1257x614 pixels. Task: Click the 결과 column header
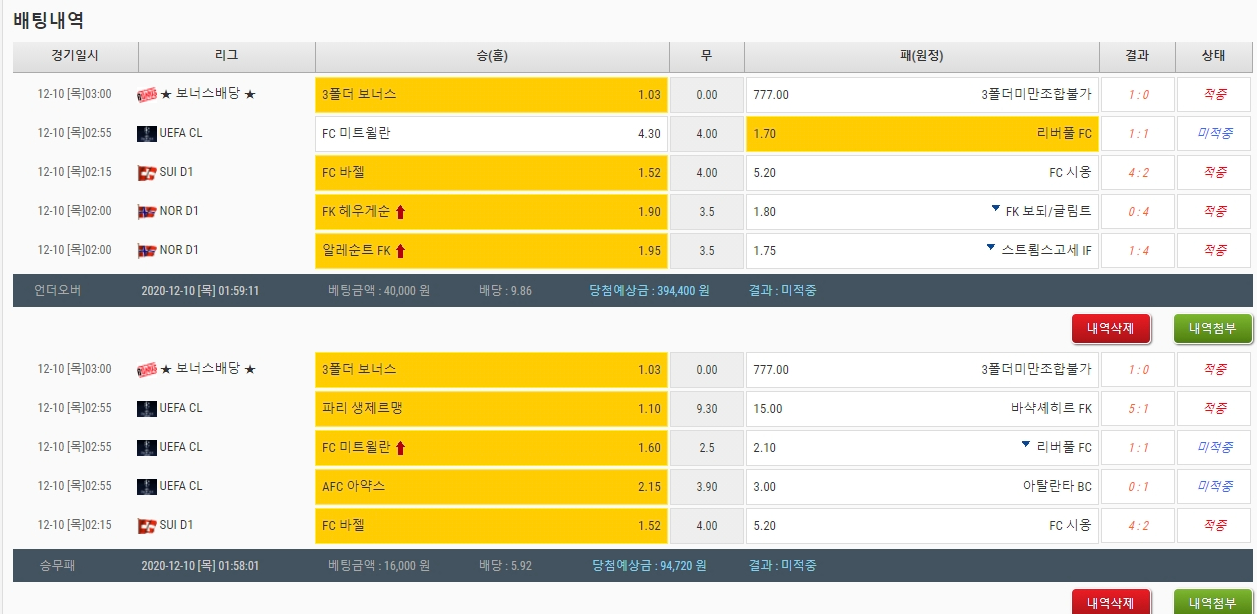point(1136,56)
